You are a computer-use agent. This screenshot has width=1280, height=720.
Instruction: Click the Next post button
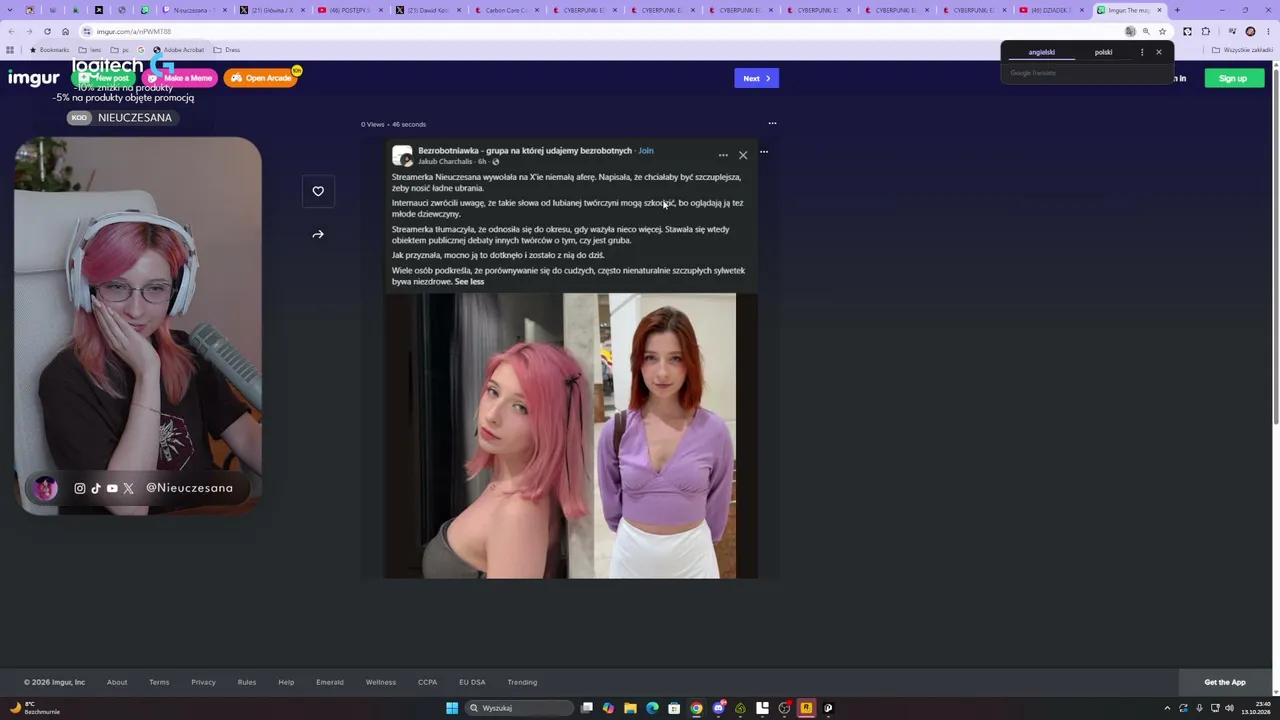(756, 78)
